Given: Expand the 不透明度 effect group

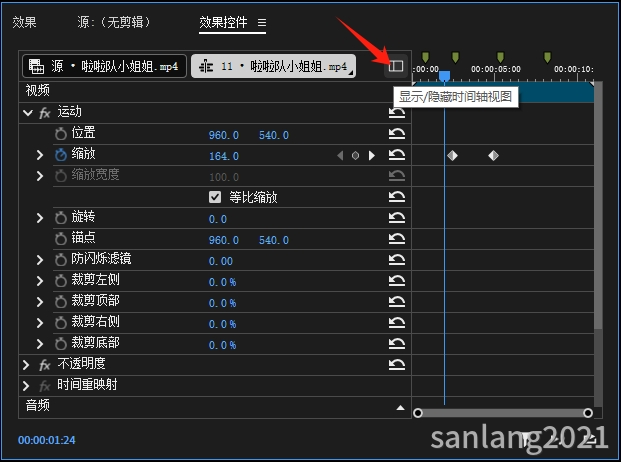Looking at the screenshot, I should pos(26,365).
